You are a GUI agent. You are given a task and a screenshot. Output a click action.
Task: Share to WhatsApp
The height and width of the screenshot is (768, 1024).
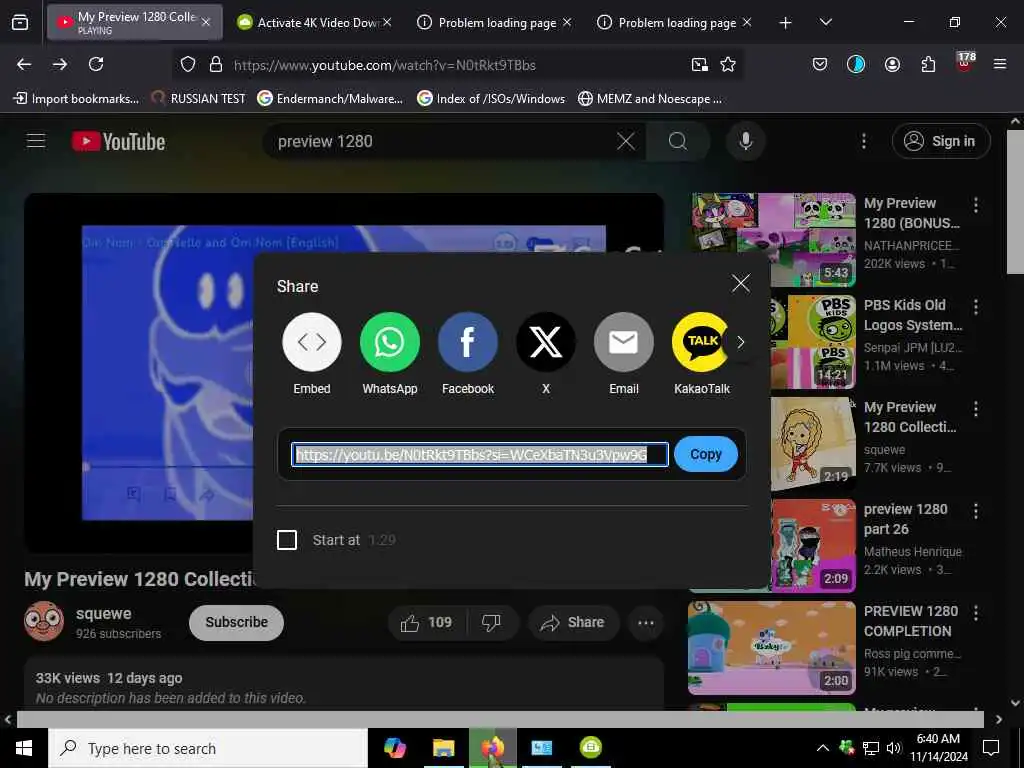click(x=389, y=342)
